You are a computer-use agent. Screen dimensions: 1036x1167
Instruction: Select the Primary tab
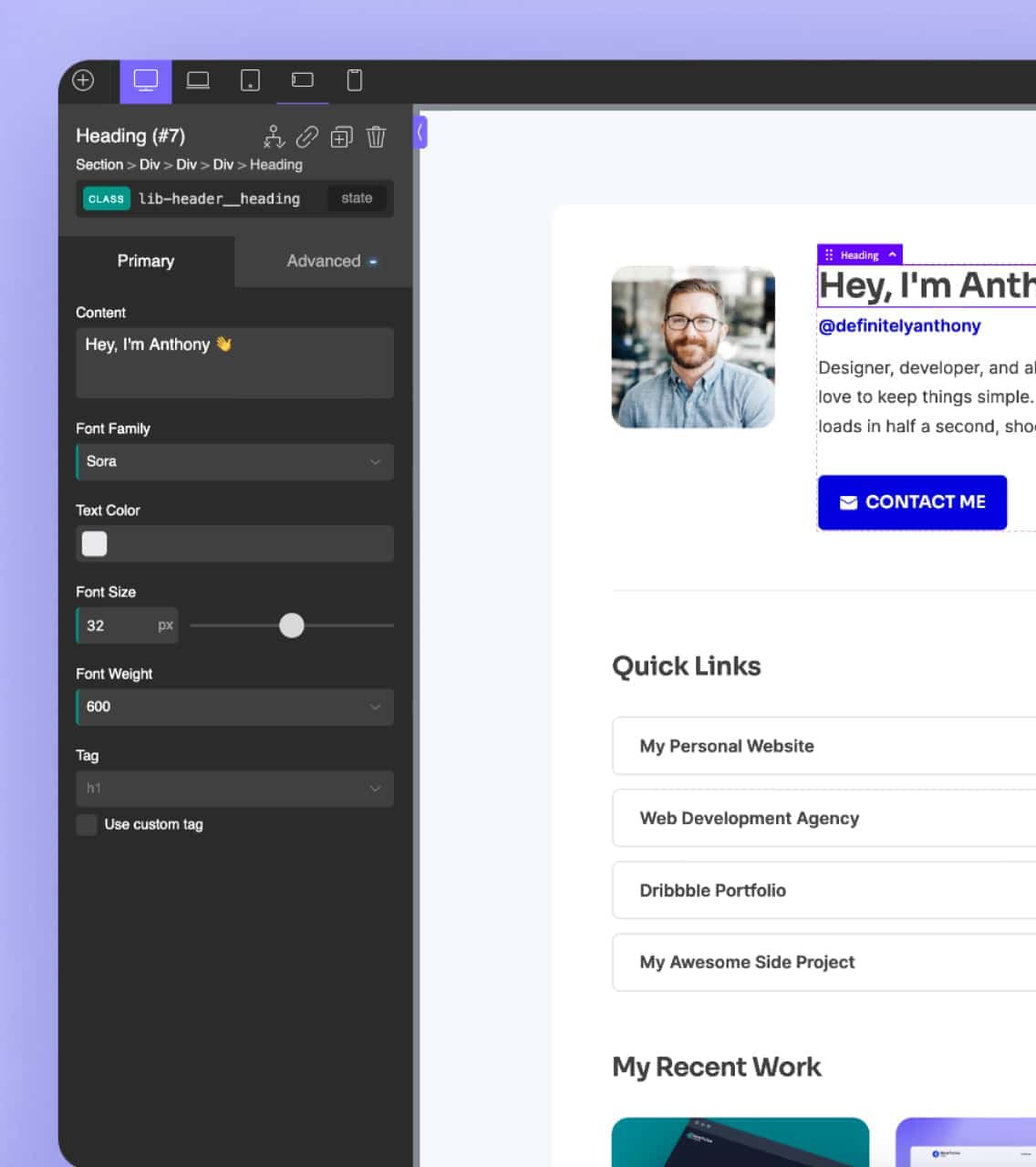tap(145, 262)
